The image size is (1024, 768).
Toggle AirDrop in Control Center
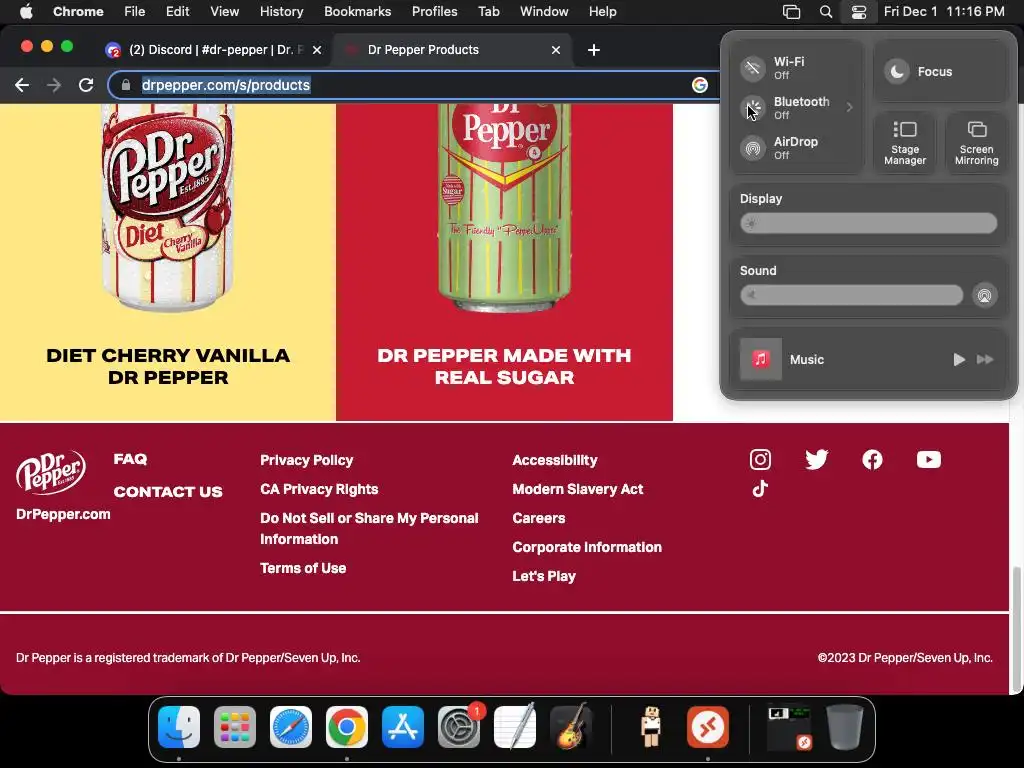(753, 148)
